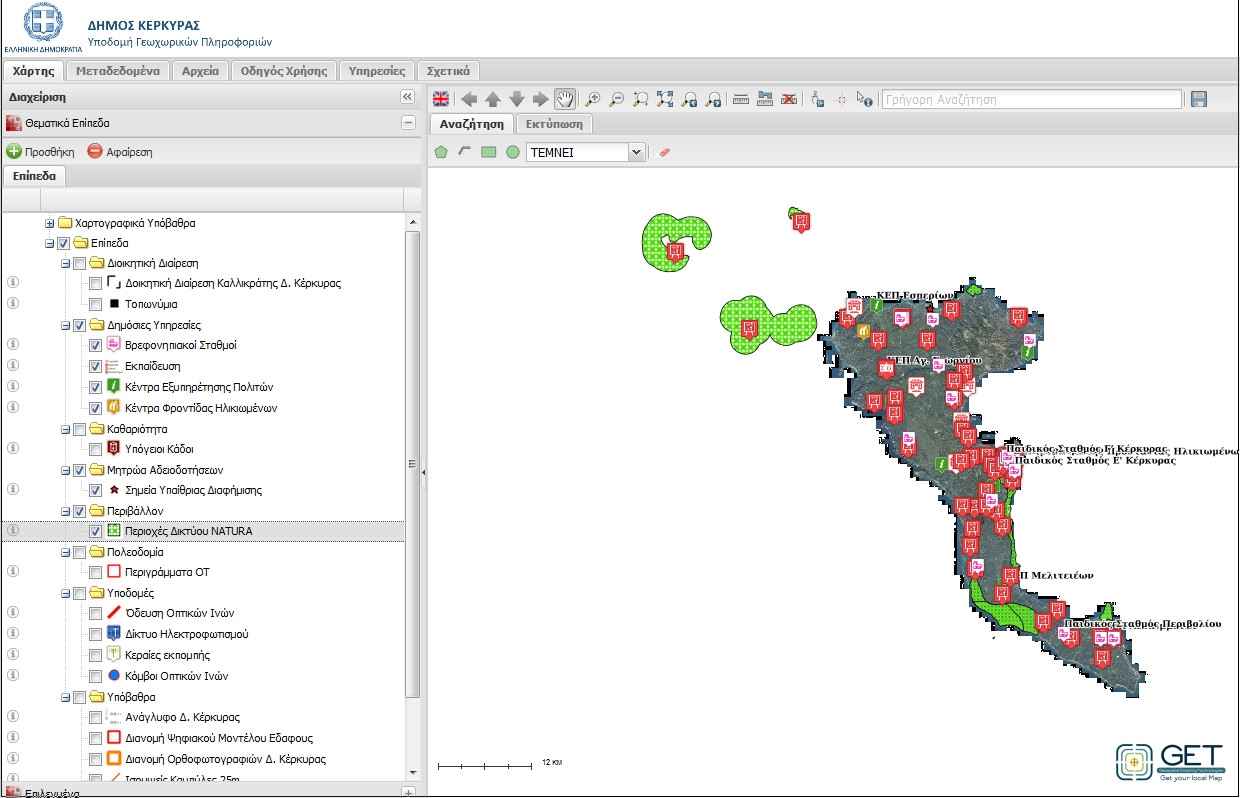
Task: Show info for Περιοχές Δικτύου NATURA layer
Action: coord(14,531)
